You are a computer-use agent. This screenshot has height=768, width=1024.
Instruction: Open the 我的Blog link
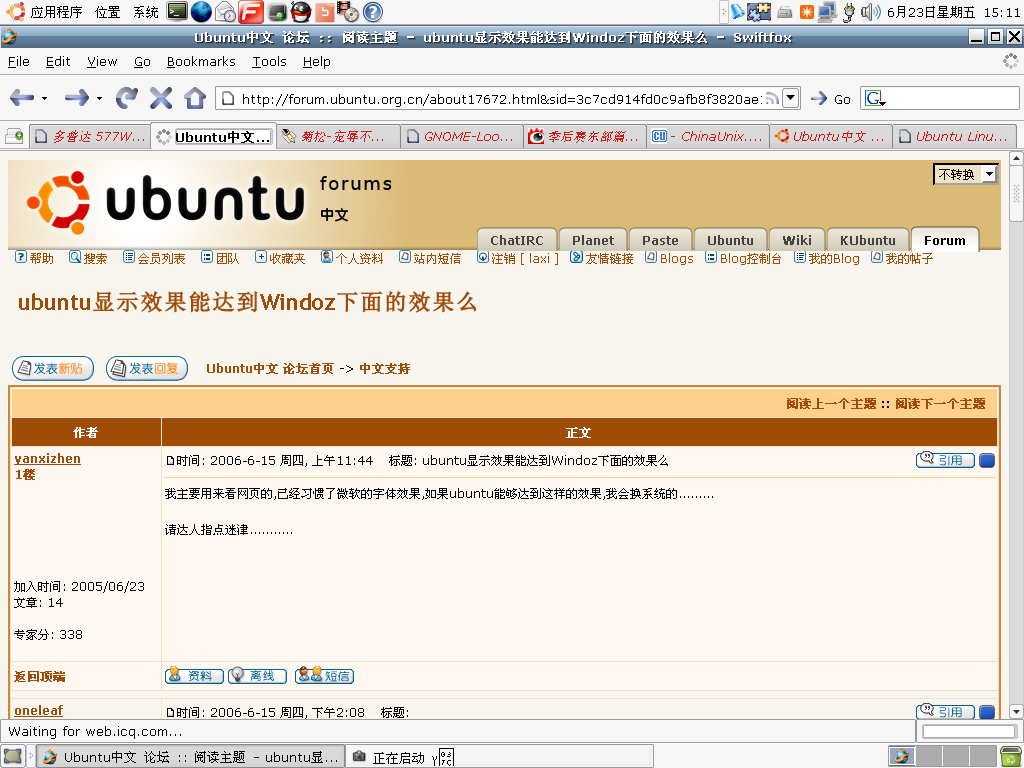pos(826,258)
